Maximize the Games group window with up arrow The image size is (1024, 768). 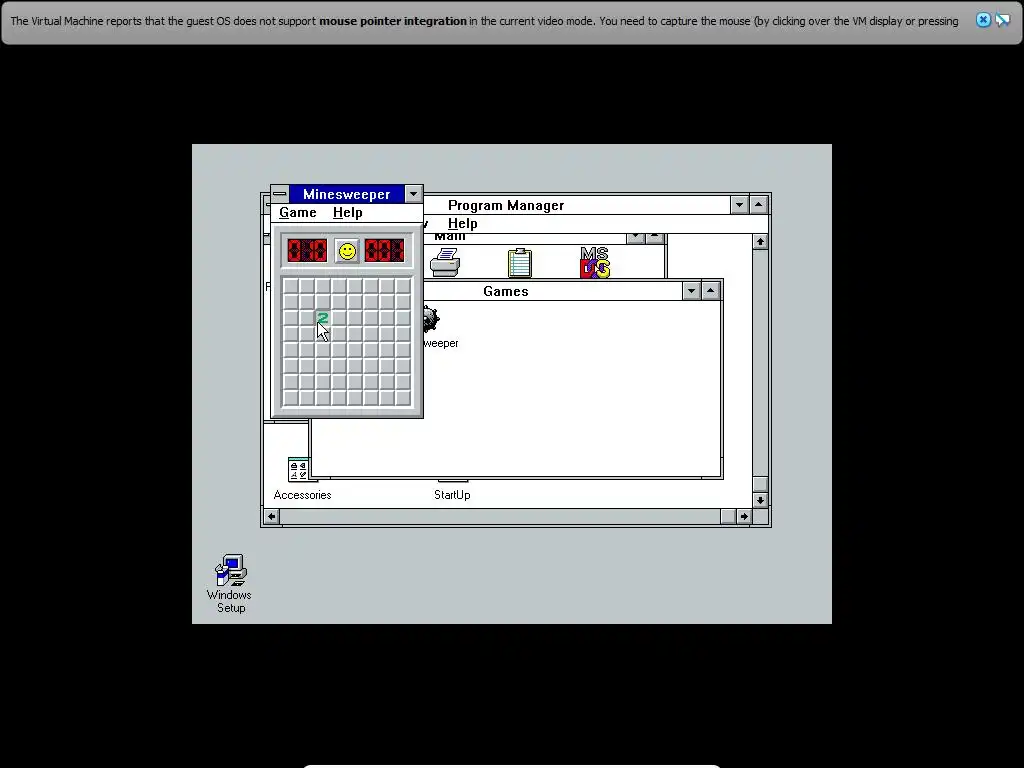[711, 291]
